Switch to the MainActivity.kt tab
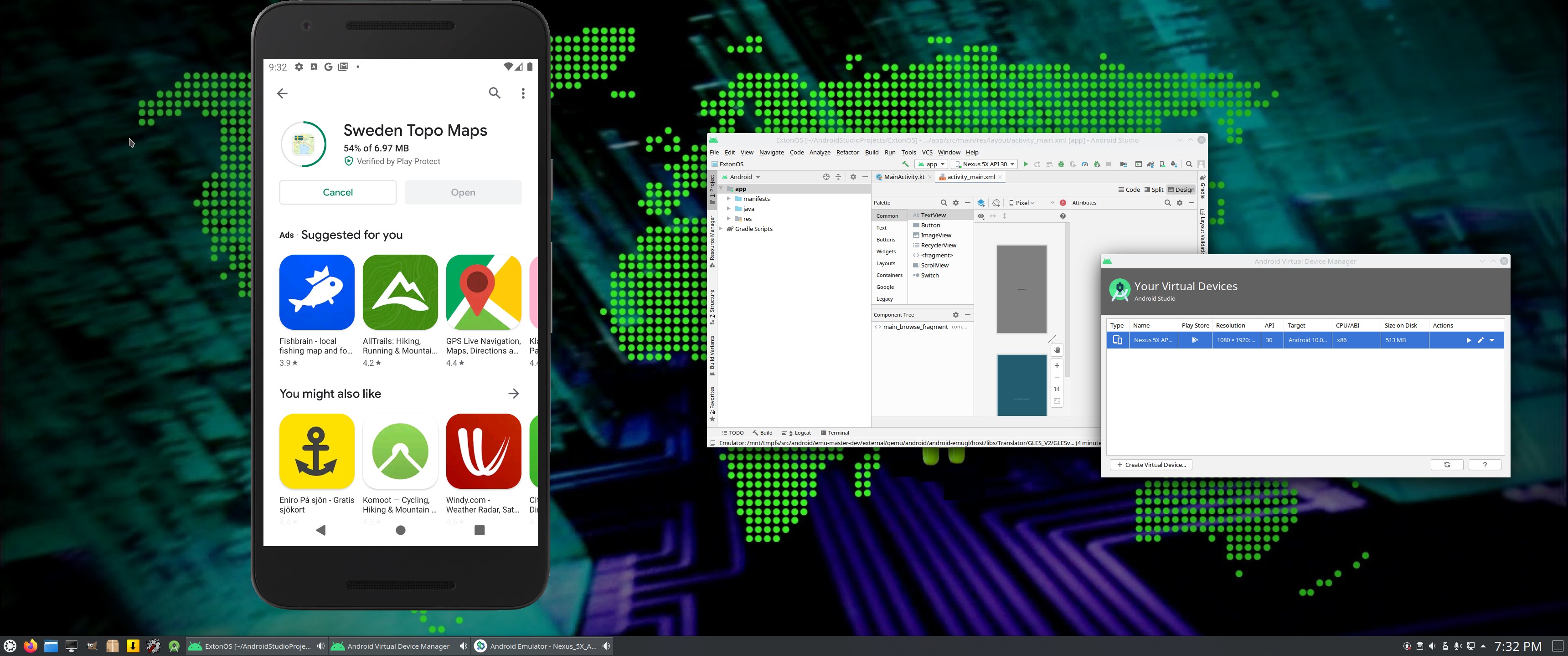This screenshot has width=1568, height=656. (x=903, y=177)
